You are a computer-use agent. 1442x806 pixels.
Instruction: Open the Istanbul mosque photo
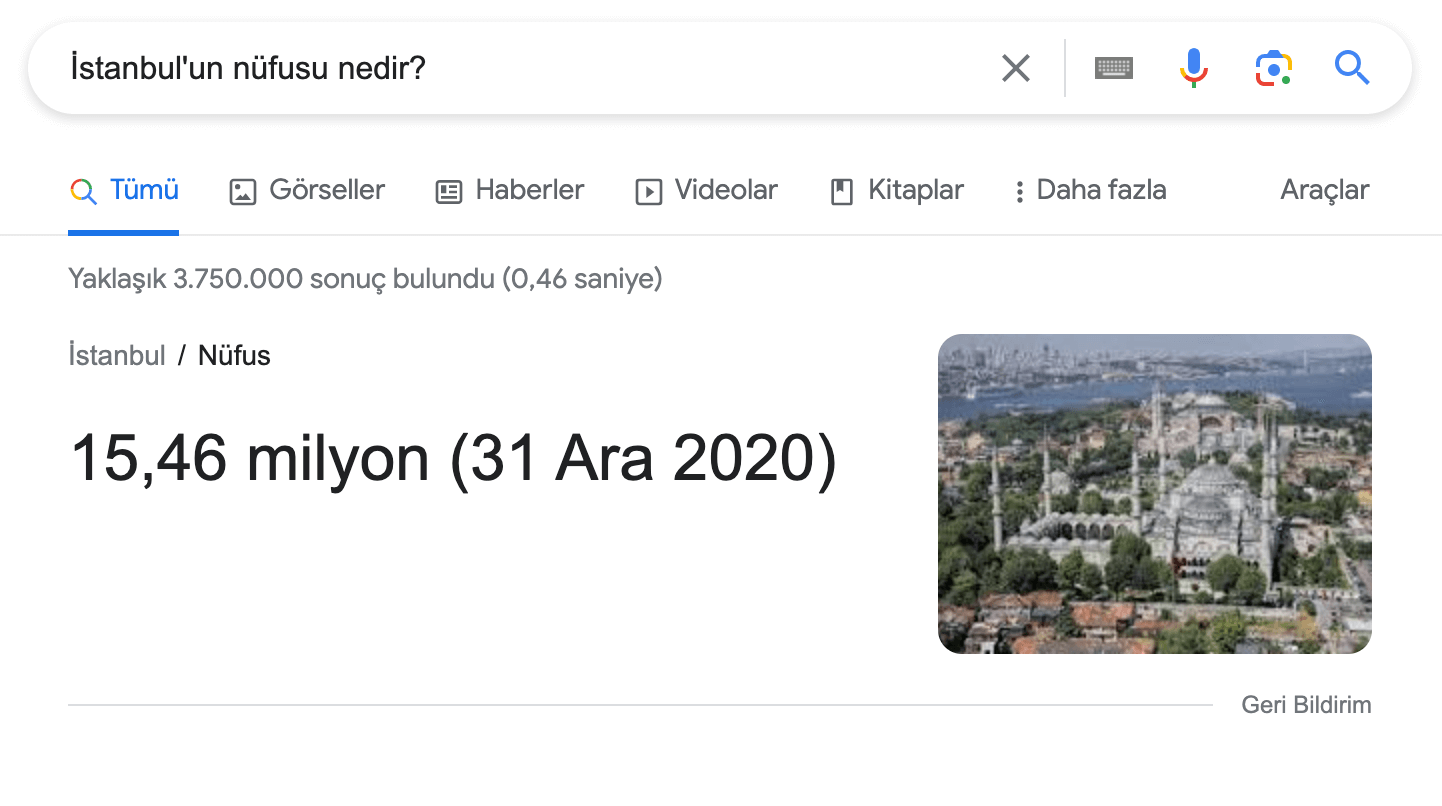click(x=1155, y=494)
